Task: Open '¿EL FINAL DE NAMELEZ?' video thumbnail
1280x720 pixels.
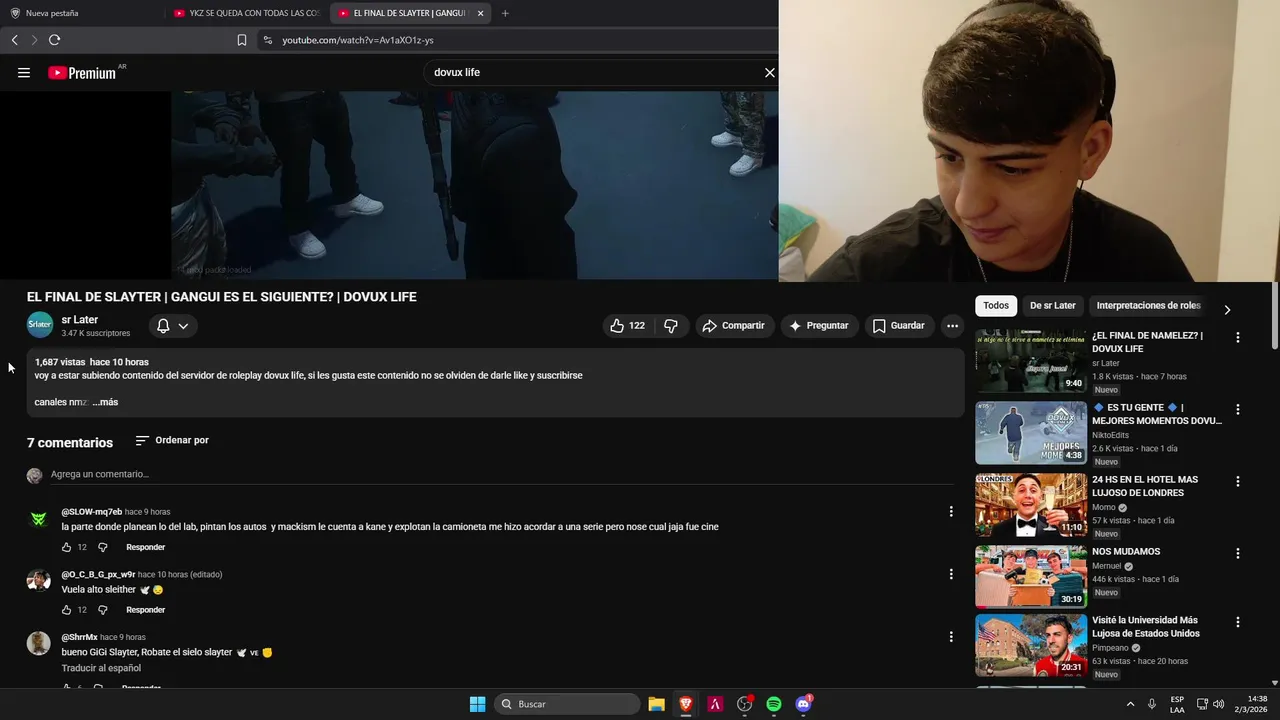Action: pos(1031,361)
